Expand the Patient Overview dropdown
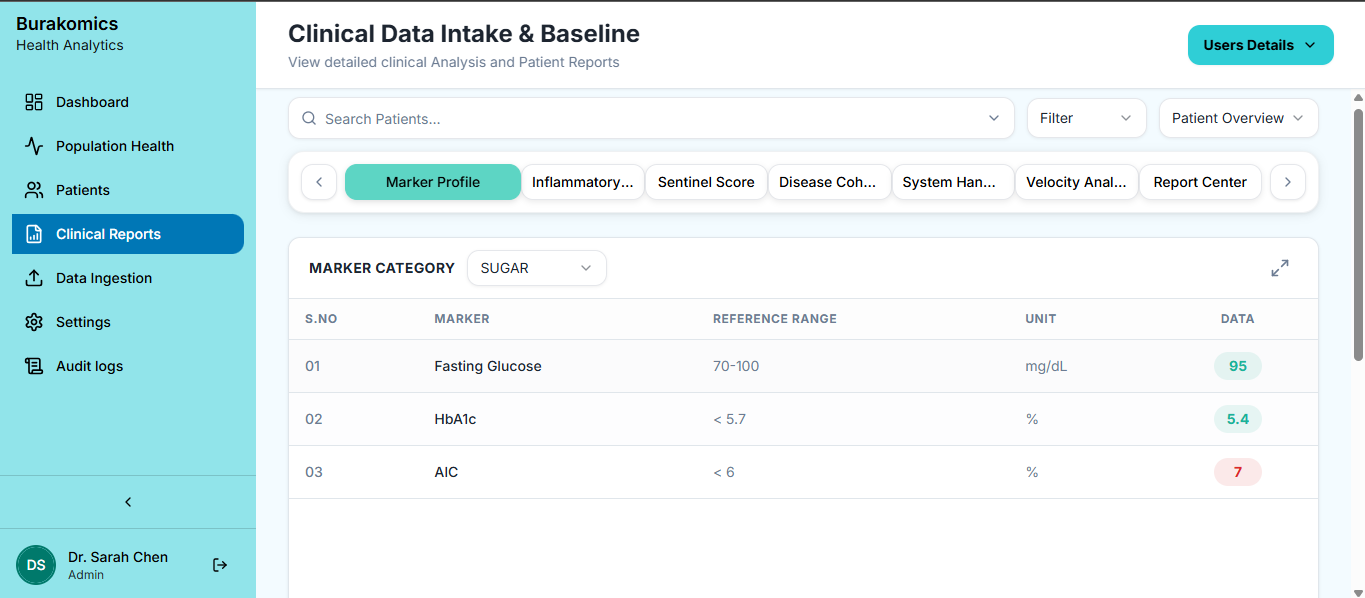1365x598 pixels. 1238,118
